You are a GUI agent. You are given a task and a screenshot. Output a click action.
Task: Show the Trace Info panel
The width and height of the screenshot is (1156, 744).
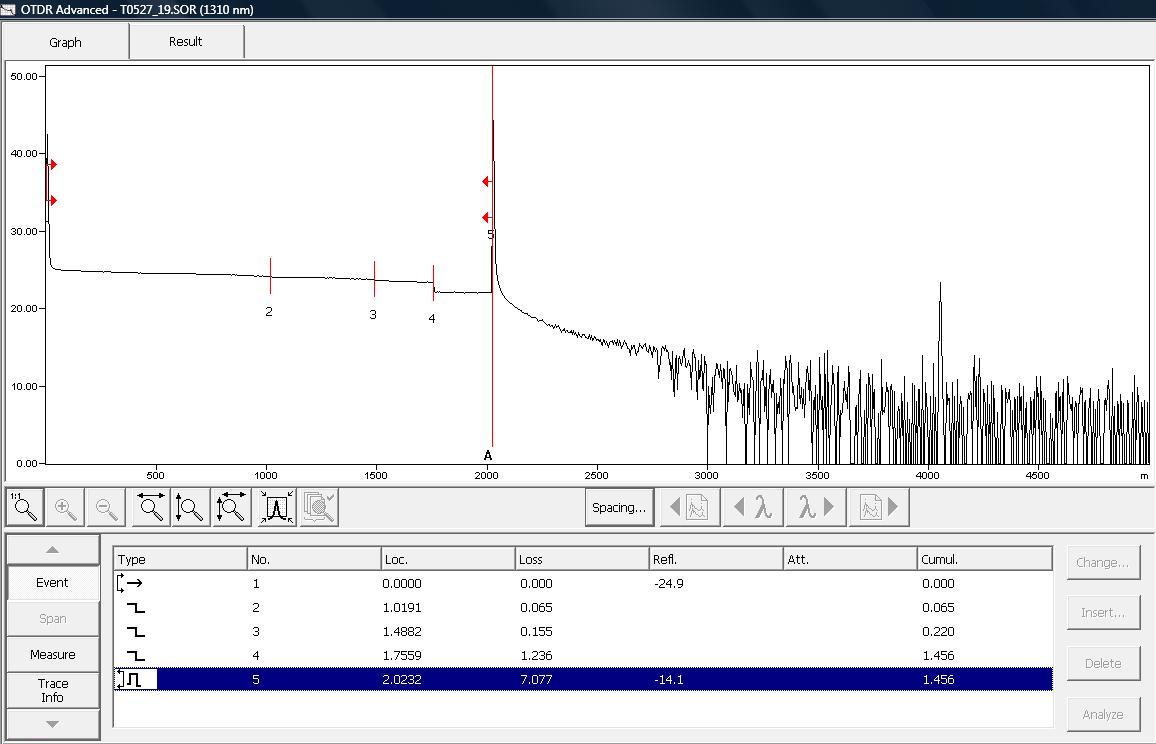coord(52,690)
